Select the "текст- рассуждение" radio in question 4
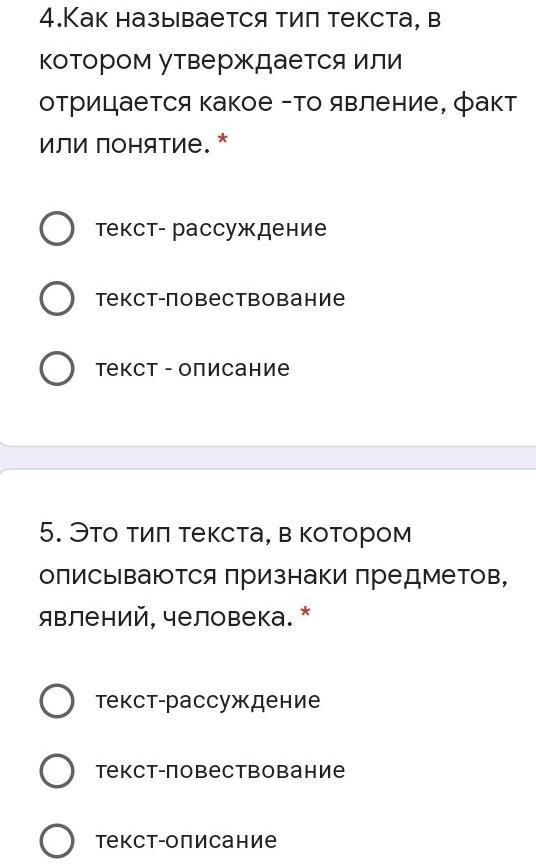The height and width of the screenshot is (866, 536). [57, 228]
